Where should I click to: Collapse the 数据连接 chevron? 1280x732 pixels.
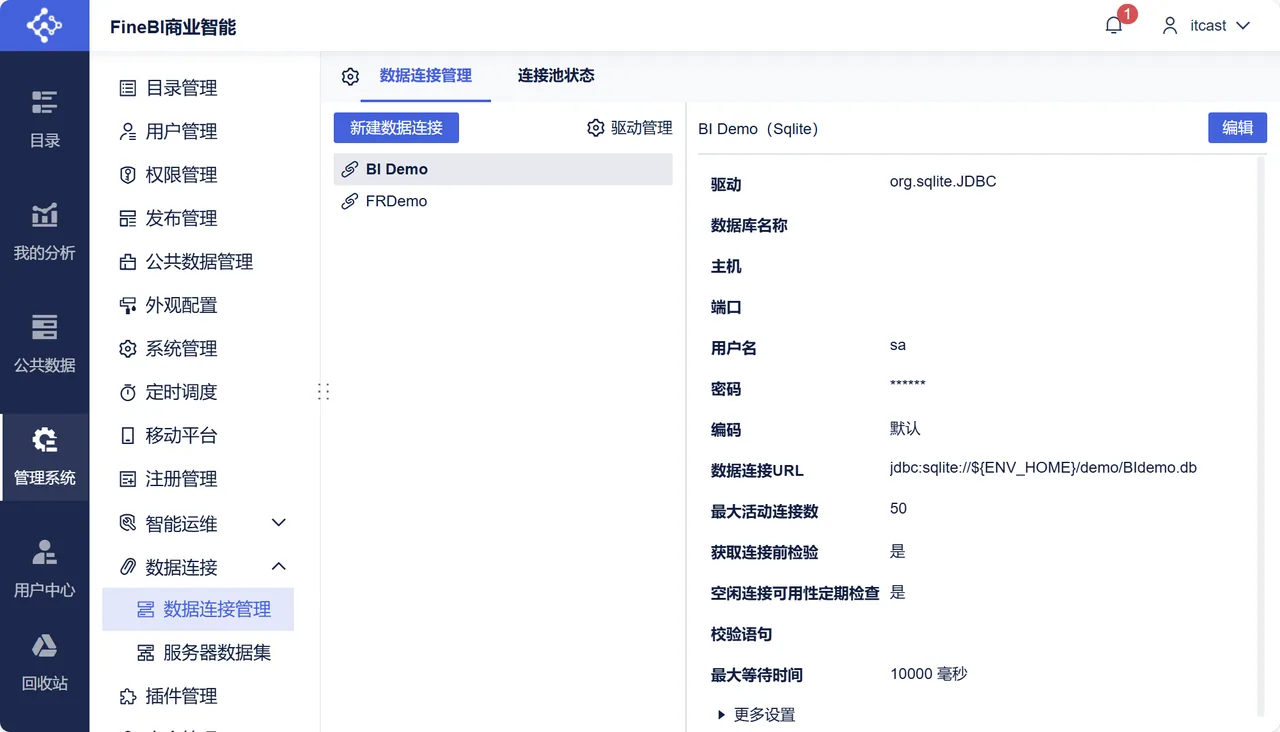[279, 567]
